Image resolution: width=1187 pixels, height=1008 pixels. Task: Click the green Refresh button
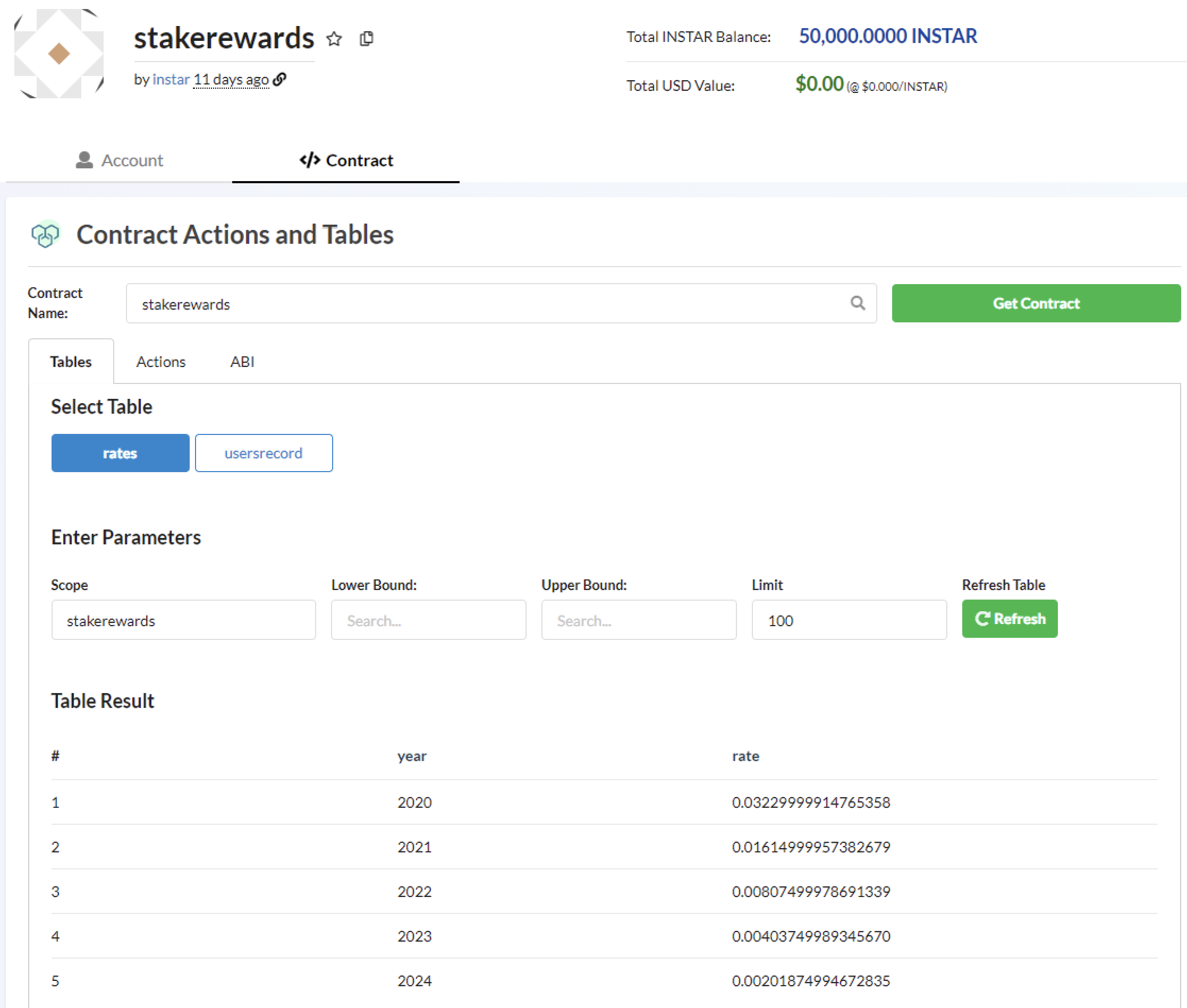(1010, 619)
